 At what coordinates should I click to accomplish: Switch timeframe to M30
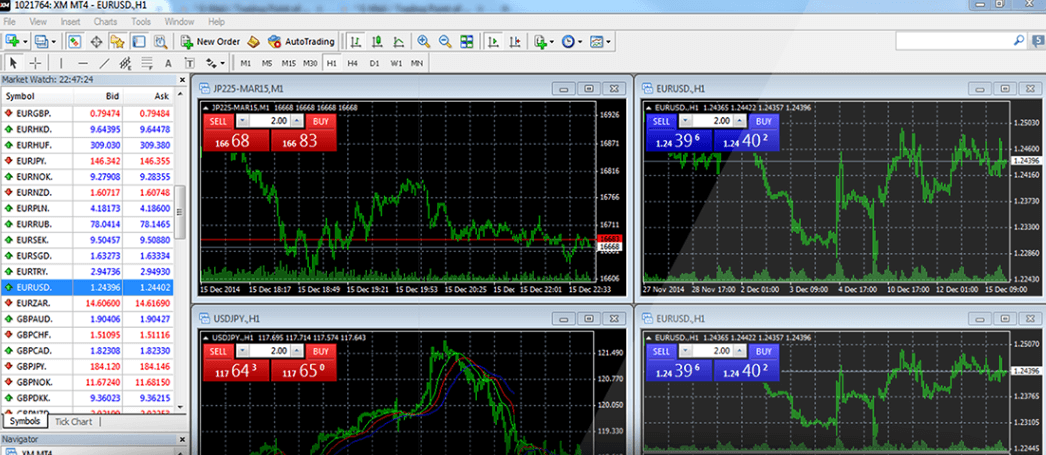click(310, 63)
